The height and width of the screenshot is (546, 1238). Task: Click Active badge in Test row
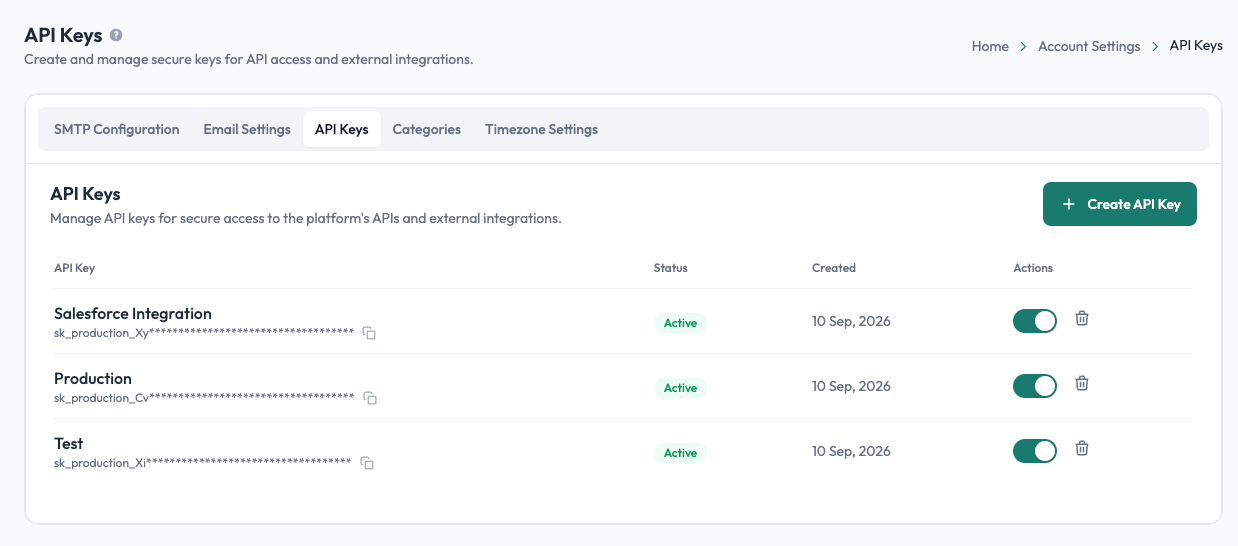(680, 453)
